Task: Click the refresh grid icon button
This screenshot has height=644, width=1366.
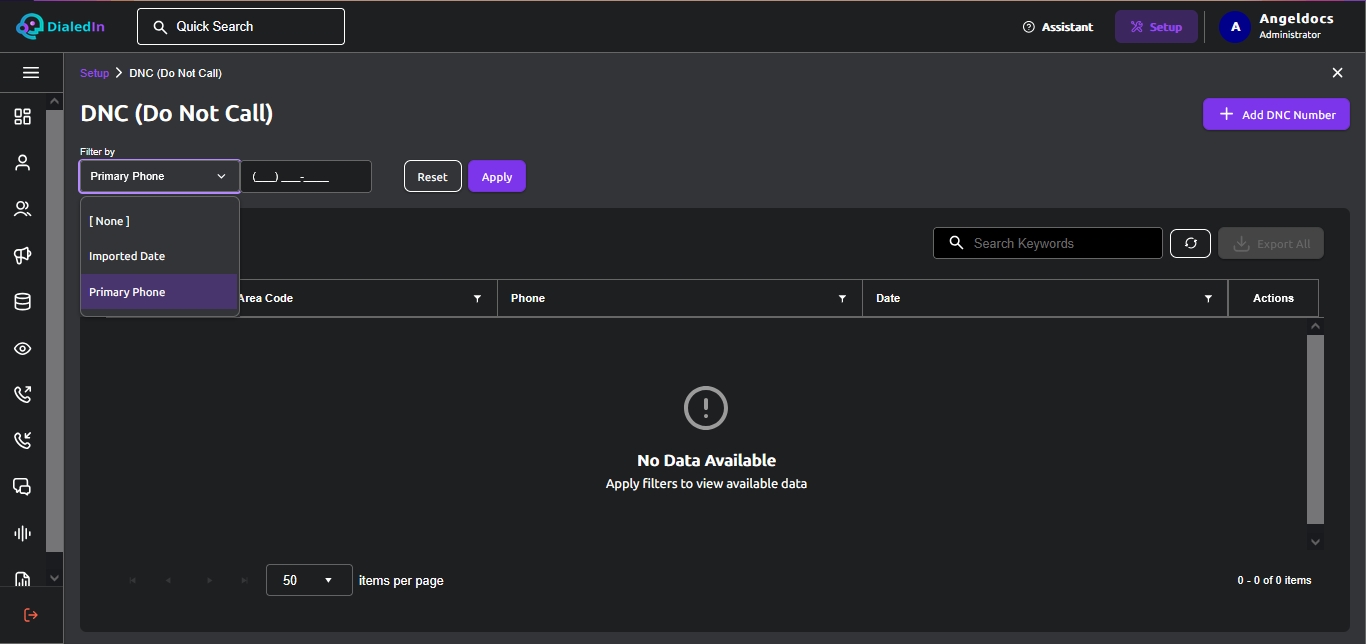Action: [x=1190, y=243]
